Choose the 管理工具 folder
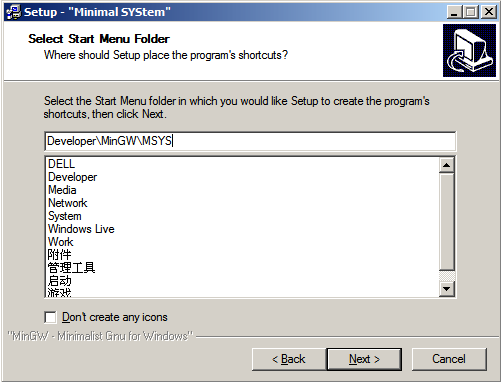This screenshot has width=501, height=382. click(x=71, y=268)
